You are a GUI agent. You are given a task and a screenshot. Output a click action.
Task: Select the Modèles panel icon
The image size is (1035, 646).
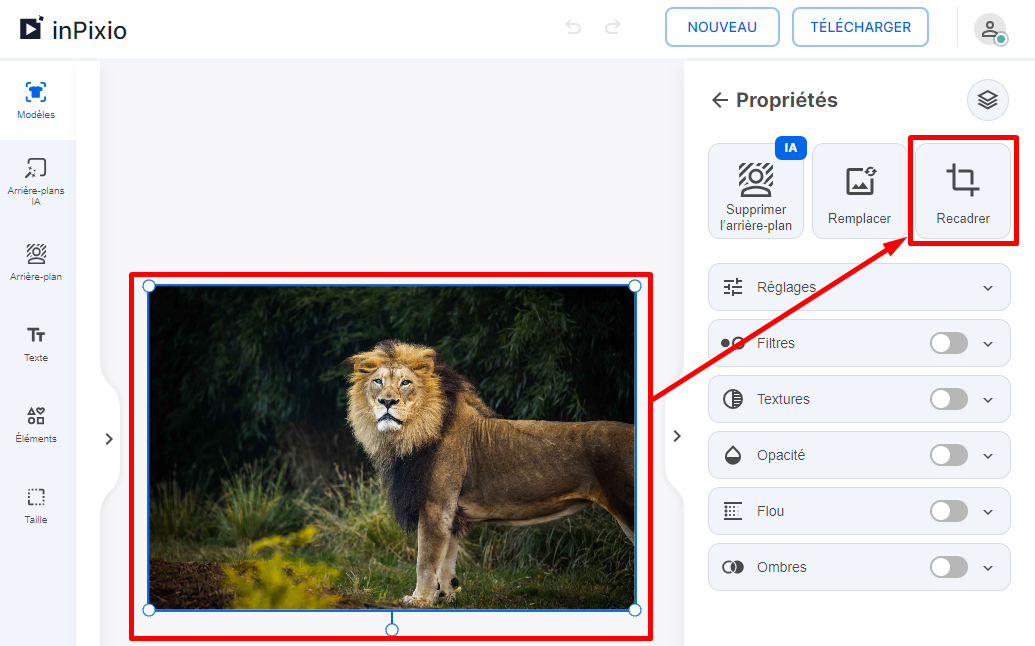(x=36, y=98)
